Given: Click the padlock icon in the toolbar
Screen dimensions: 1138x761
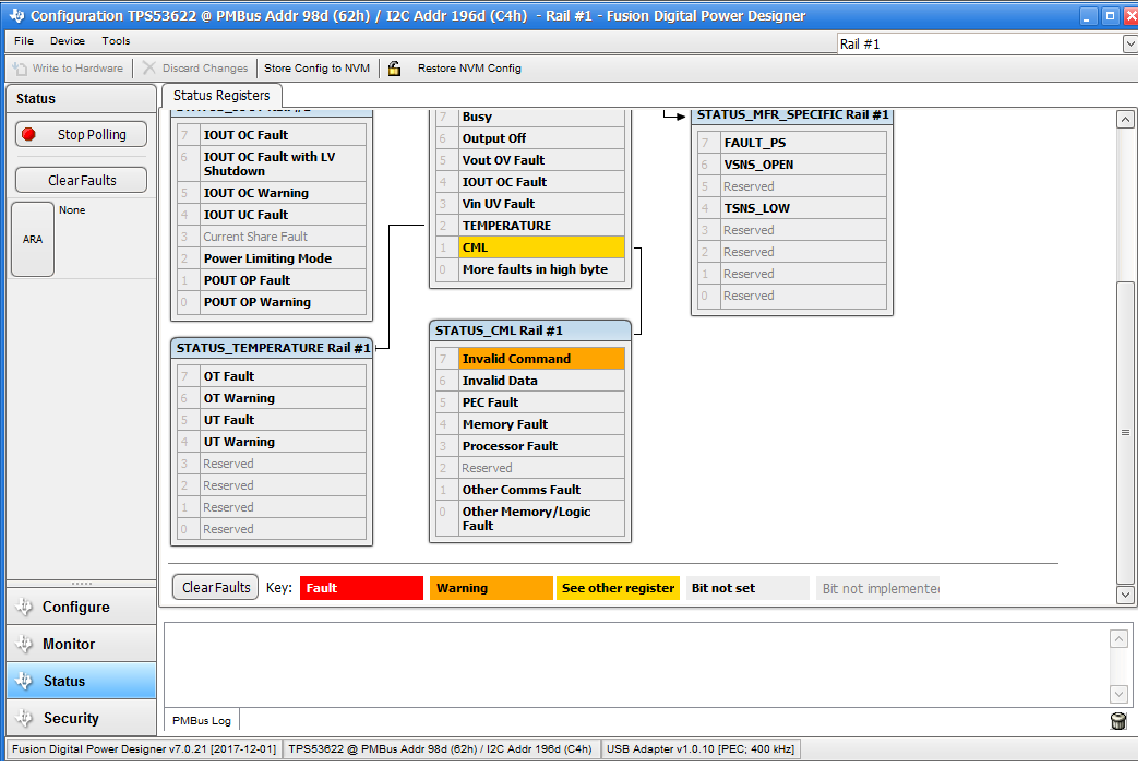Looking at the screenshot, I should (394, 68).
